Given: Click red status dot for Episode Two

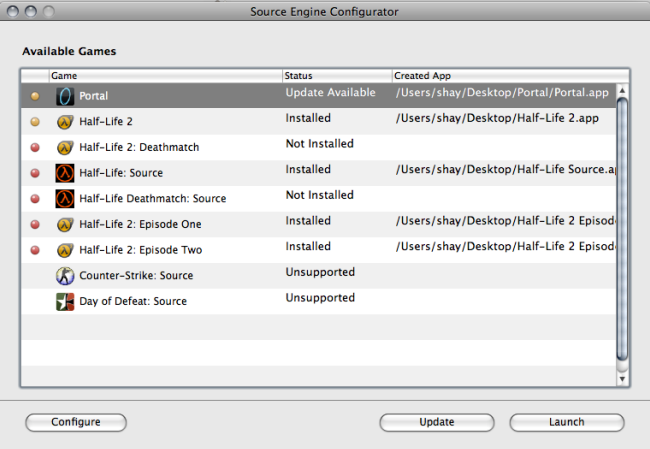Looking at the screenshot, I should 35,250.
